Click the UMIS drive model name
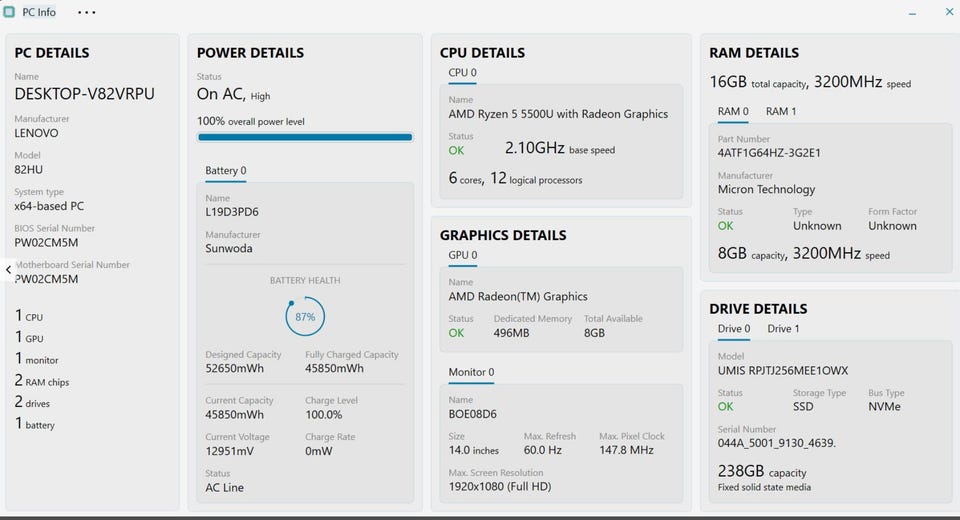Image resolution: width=960 pixels, height=520 pixels. coord(783,371)
